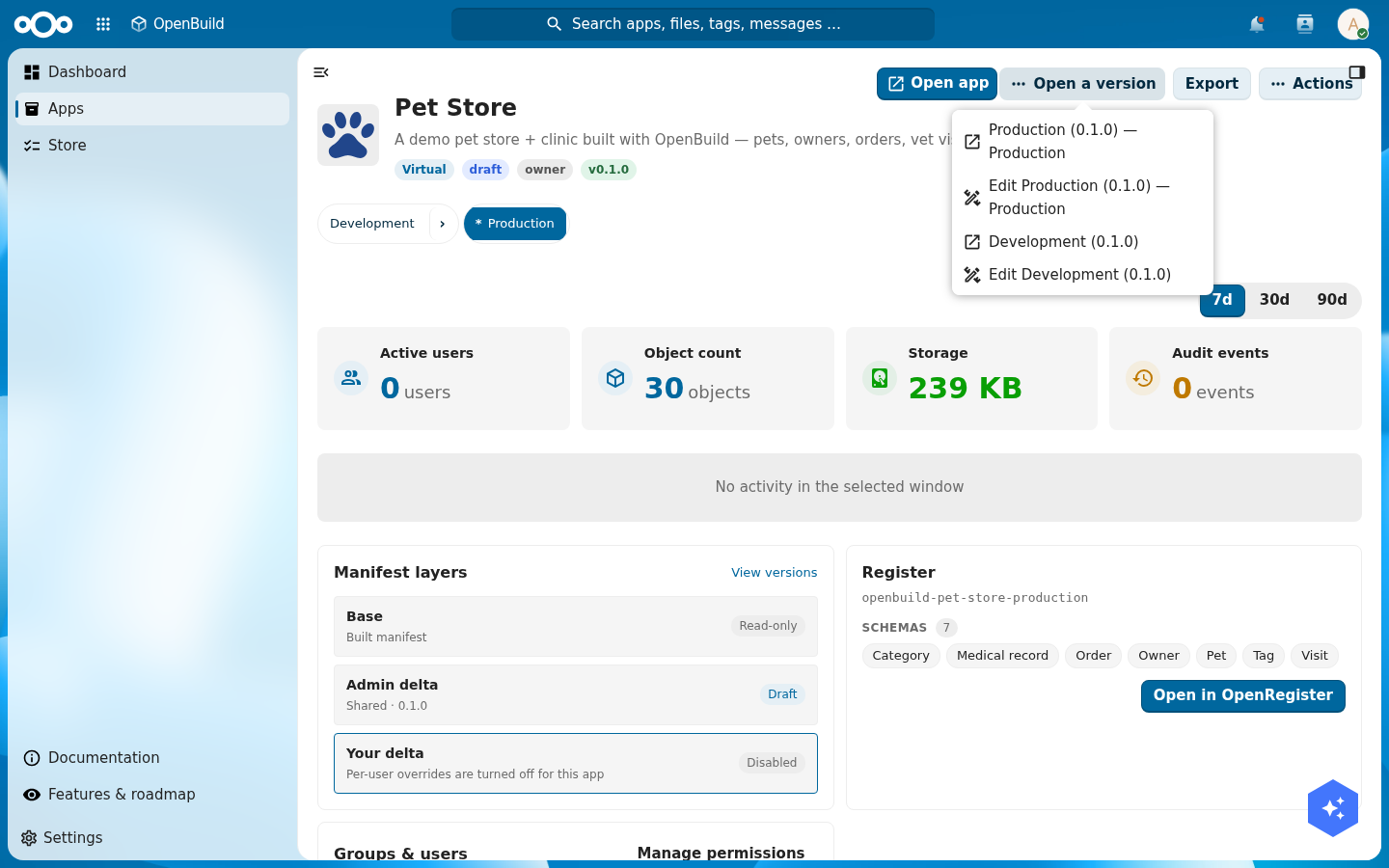
Task: Follow the View versions link
Action: [774, 573]
